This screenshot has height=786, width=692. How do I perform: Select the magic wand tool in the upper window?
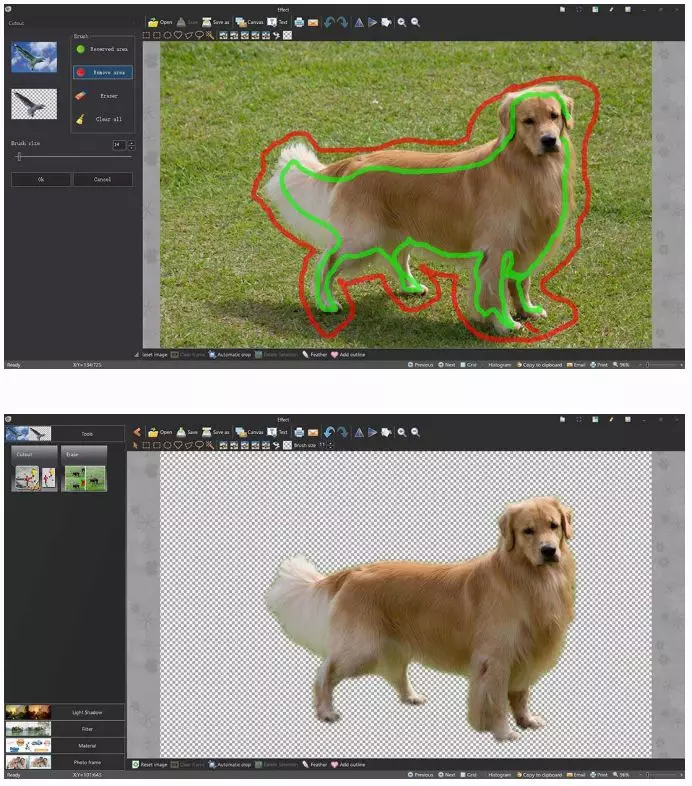pyautogui.click(x=210, y=35)
